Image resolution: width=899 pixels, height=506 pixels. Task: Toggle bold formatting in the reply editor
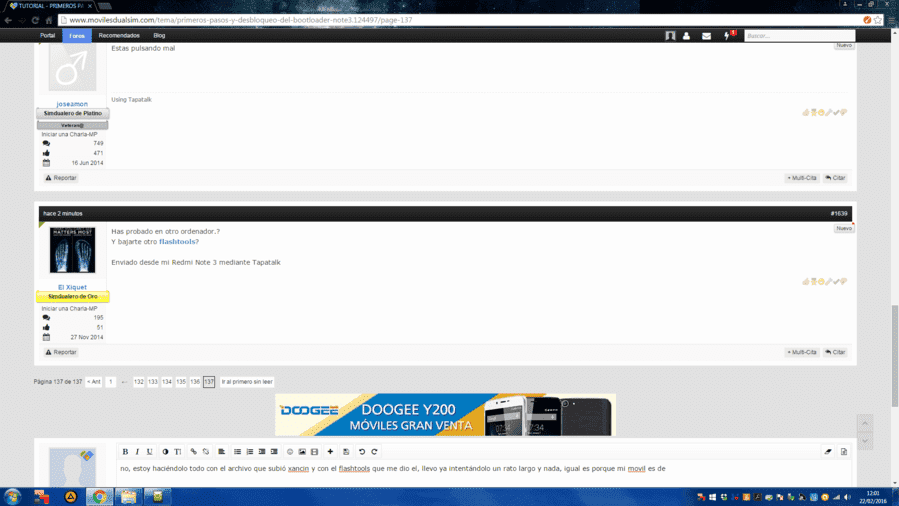[125, 452]
